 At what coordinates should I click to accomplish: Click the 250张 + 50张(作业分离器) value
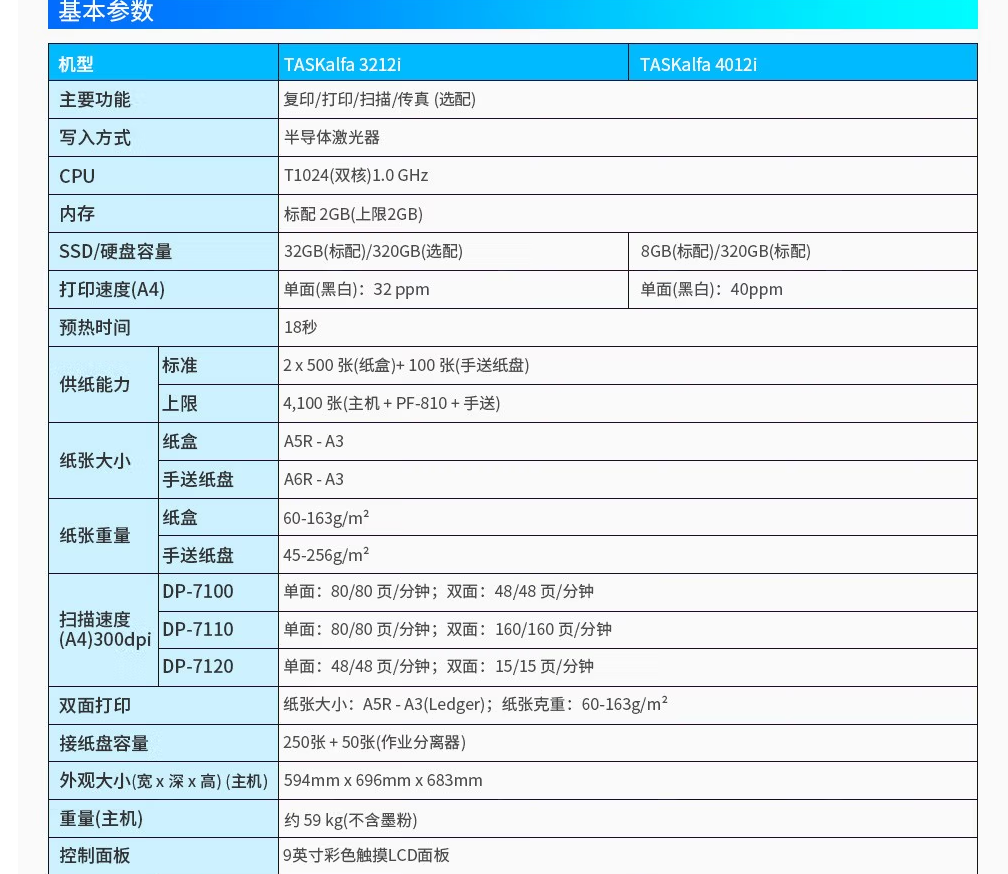point(375,742)
